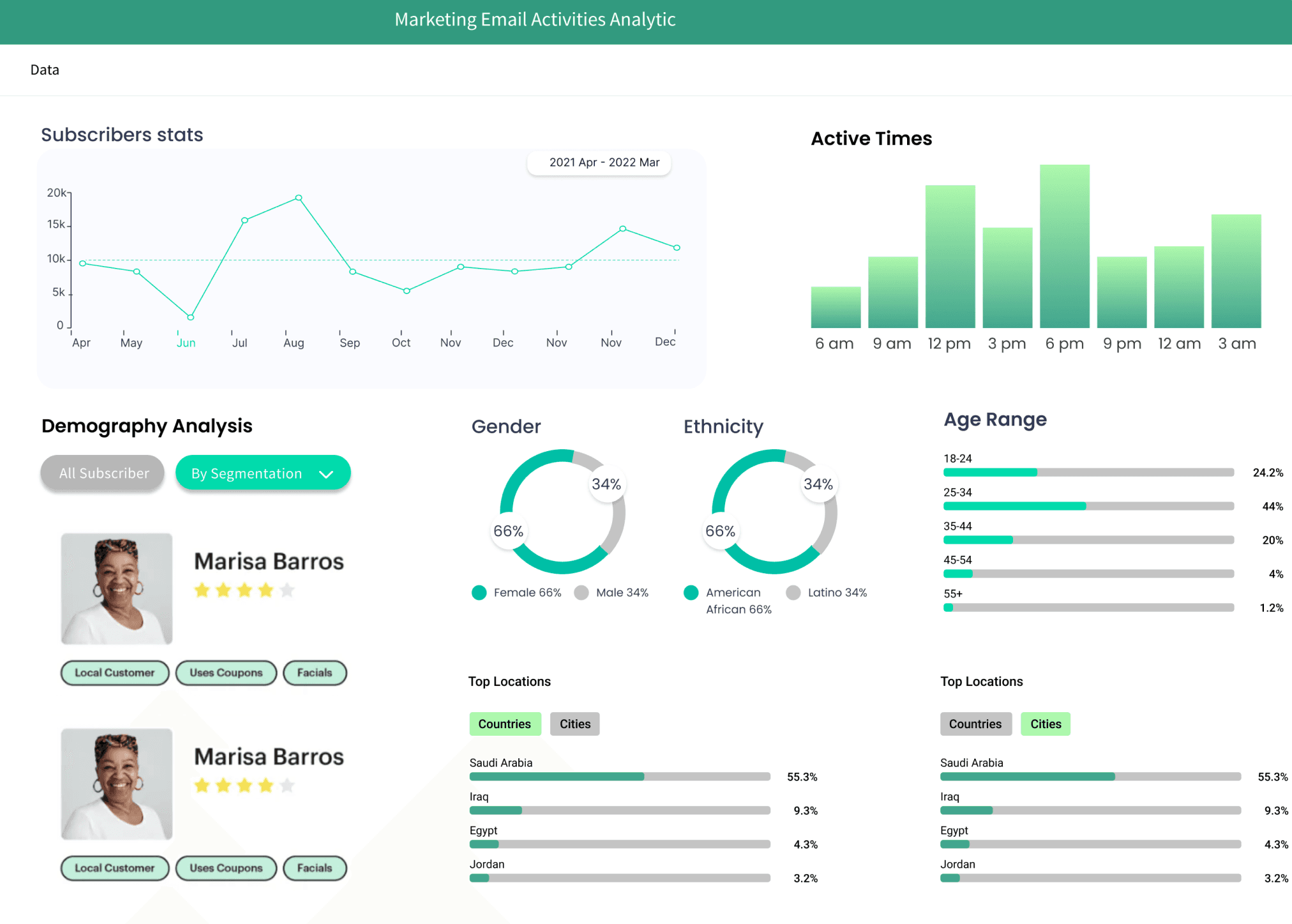This screenshot has width=1292, height=924.
Task: Select Countries tab in right Top Locations
Action: tap(975, 724)
